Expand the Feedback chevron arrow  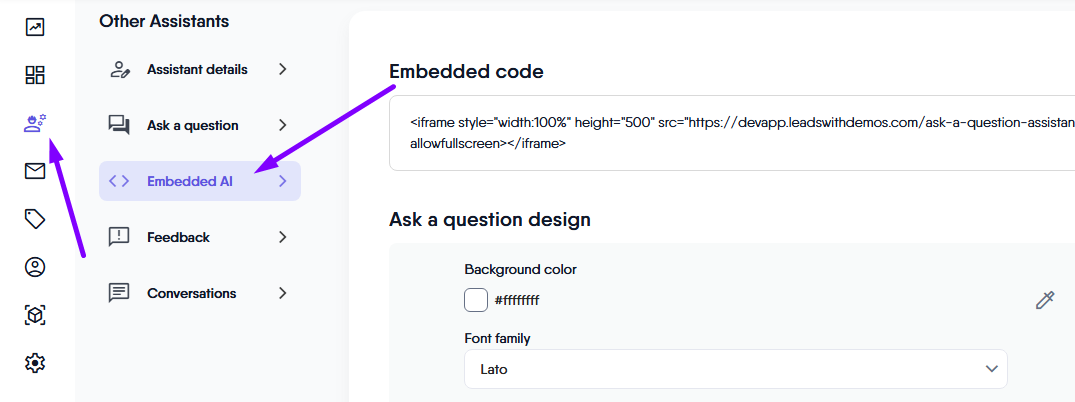click(283, 237)
